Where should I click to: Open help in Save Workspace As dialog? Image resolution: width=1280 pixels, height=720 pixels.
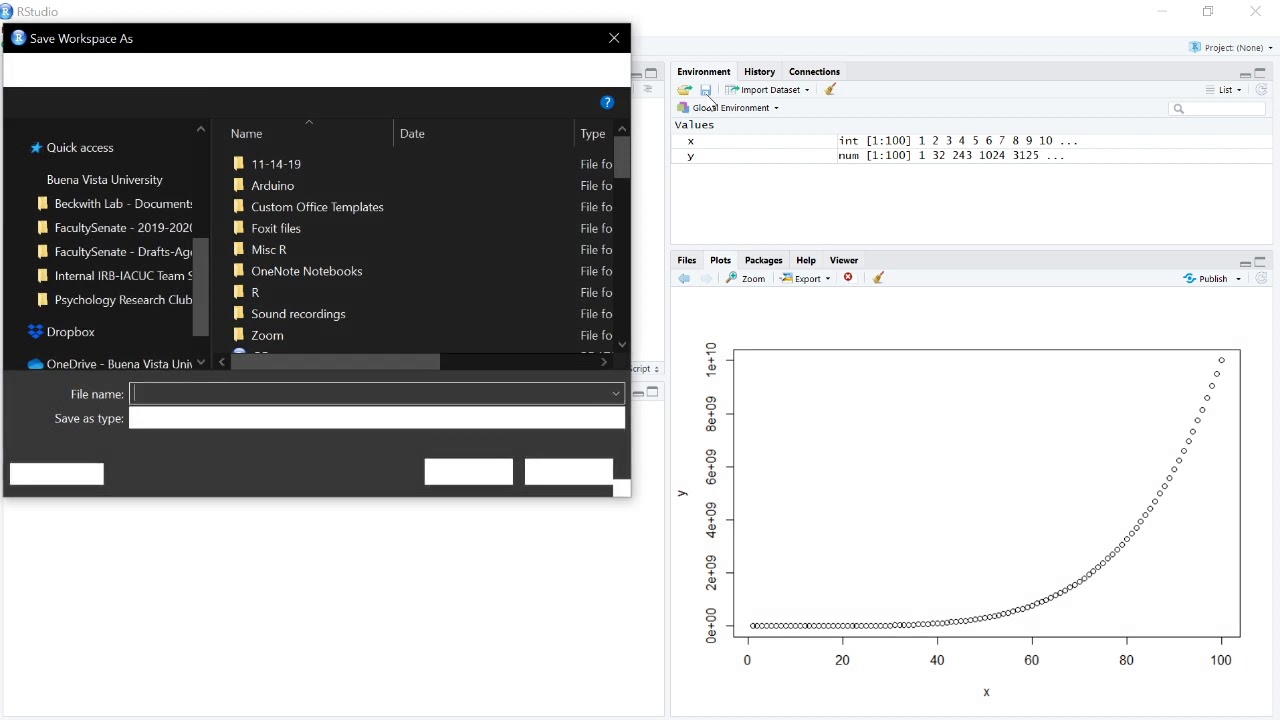607,103
